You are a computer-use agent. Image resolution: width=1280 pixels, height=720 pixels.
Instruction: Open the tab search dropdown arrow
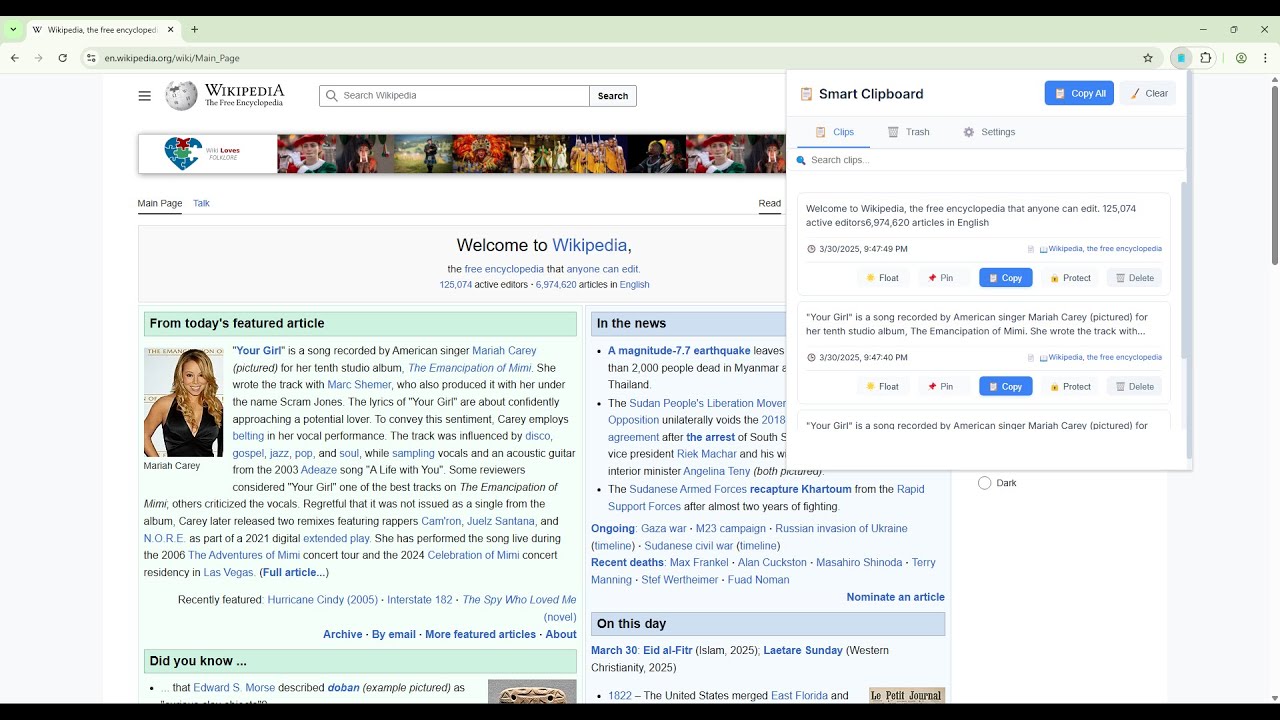(x=13, y=30)
